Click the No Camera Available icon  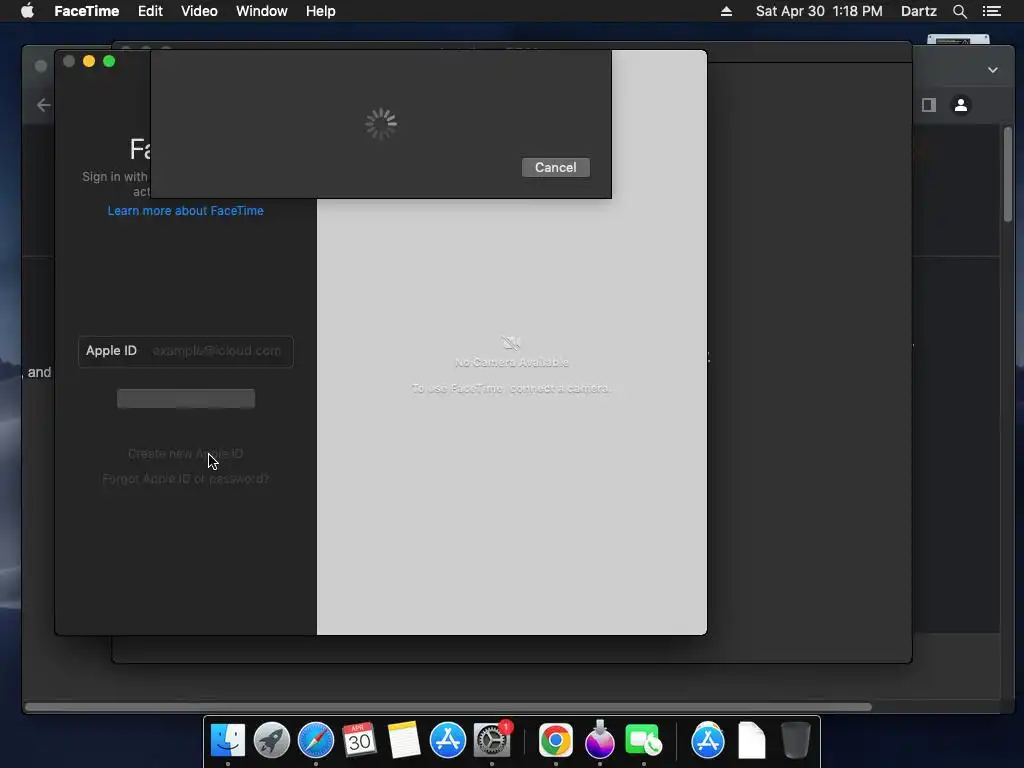511,343
